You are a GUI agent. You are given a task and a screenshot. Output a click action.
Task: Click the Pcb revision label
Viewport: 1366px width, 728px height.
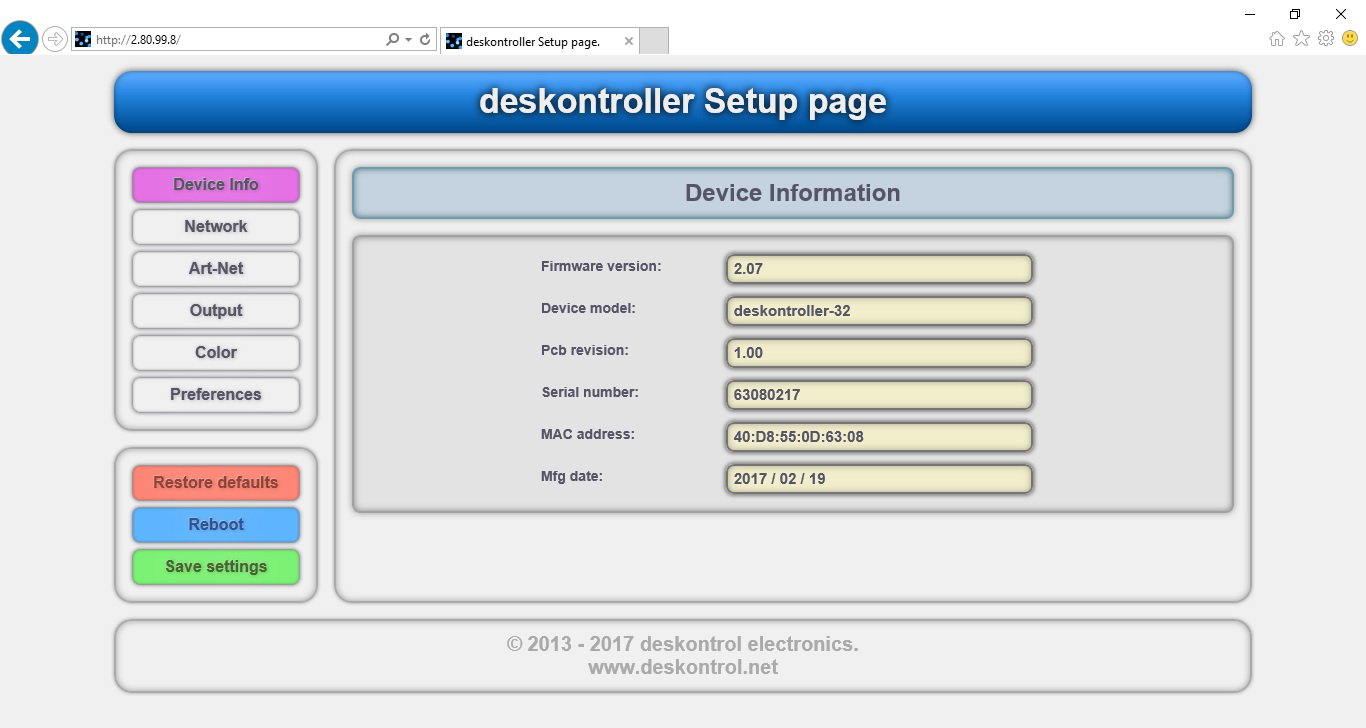585,351
